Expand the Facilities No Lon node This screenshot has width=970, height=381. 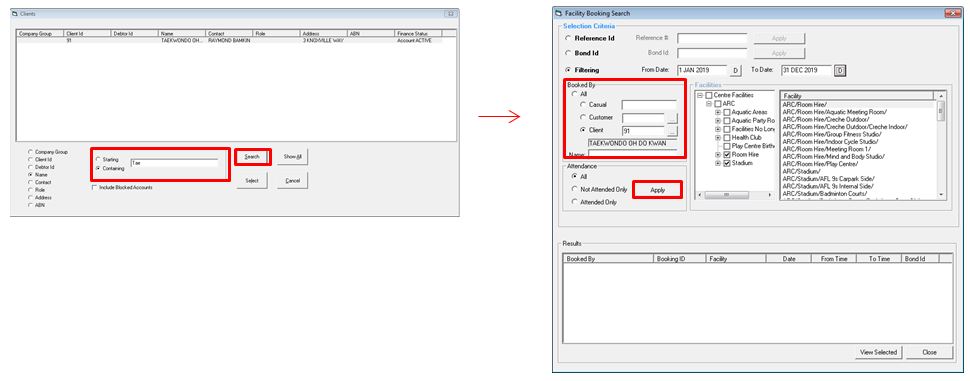pyautogui.click(x=718, y=129)
